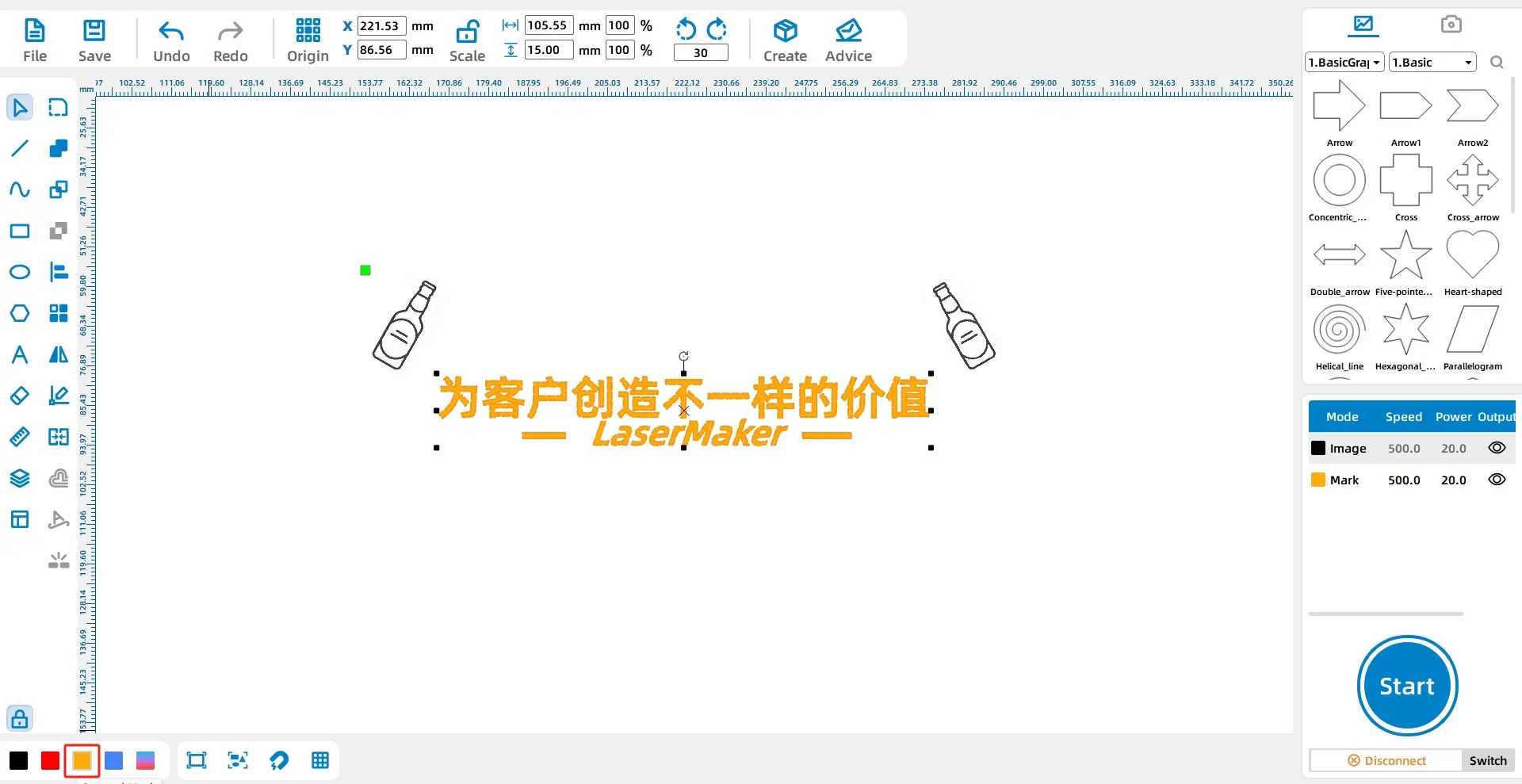Viewport: 1522px width, 784px height.
Task: Open the layers stack tool
Action: click(x=20, y=478)
